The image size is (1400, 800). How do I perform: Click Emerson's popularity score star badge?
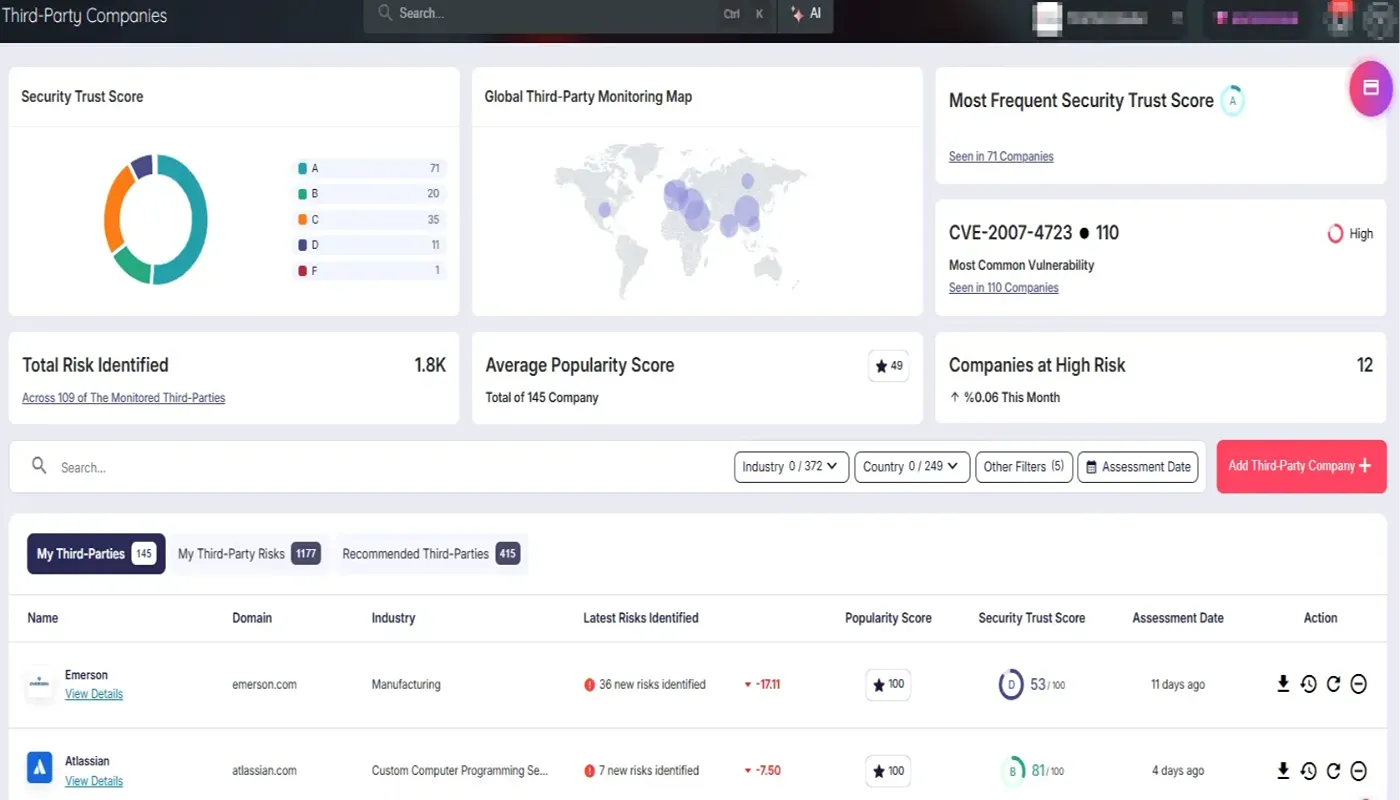(x=888, y=684)
